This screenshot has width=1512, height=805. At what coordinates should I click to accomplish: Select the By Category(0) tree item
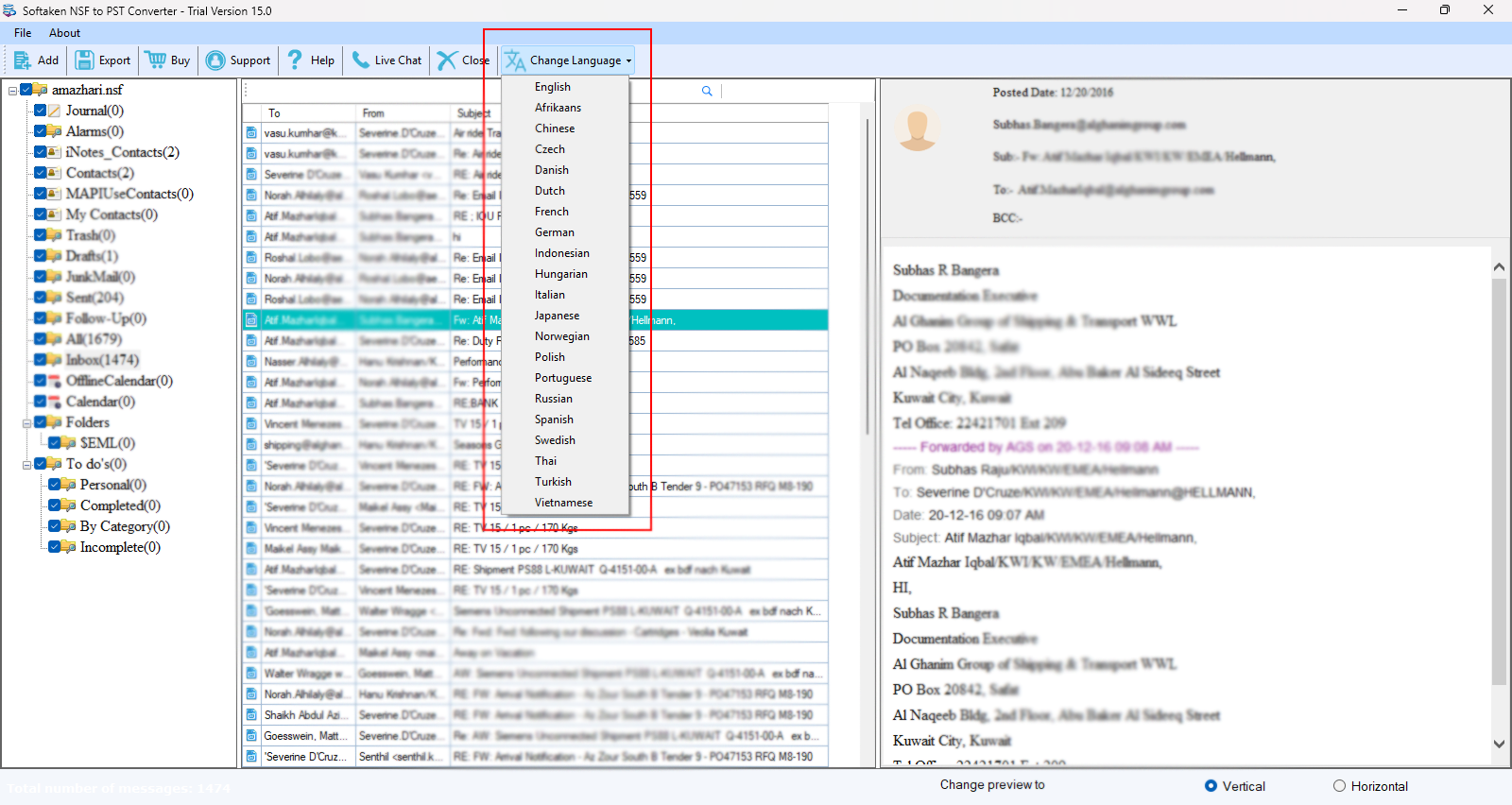[x=125, y=526]
